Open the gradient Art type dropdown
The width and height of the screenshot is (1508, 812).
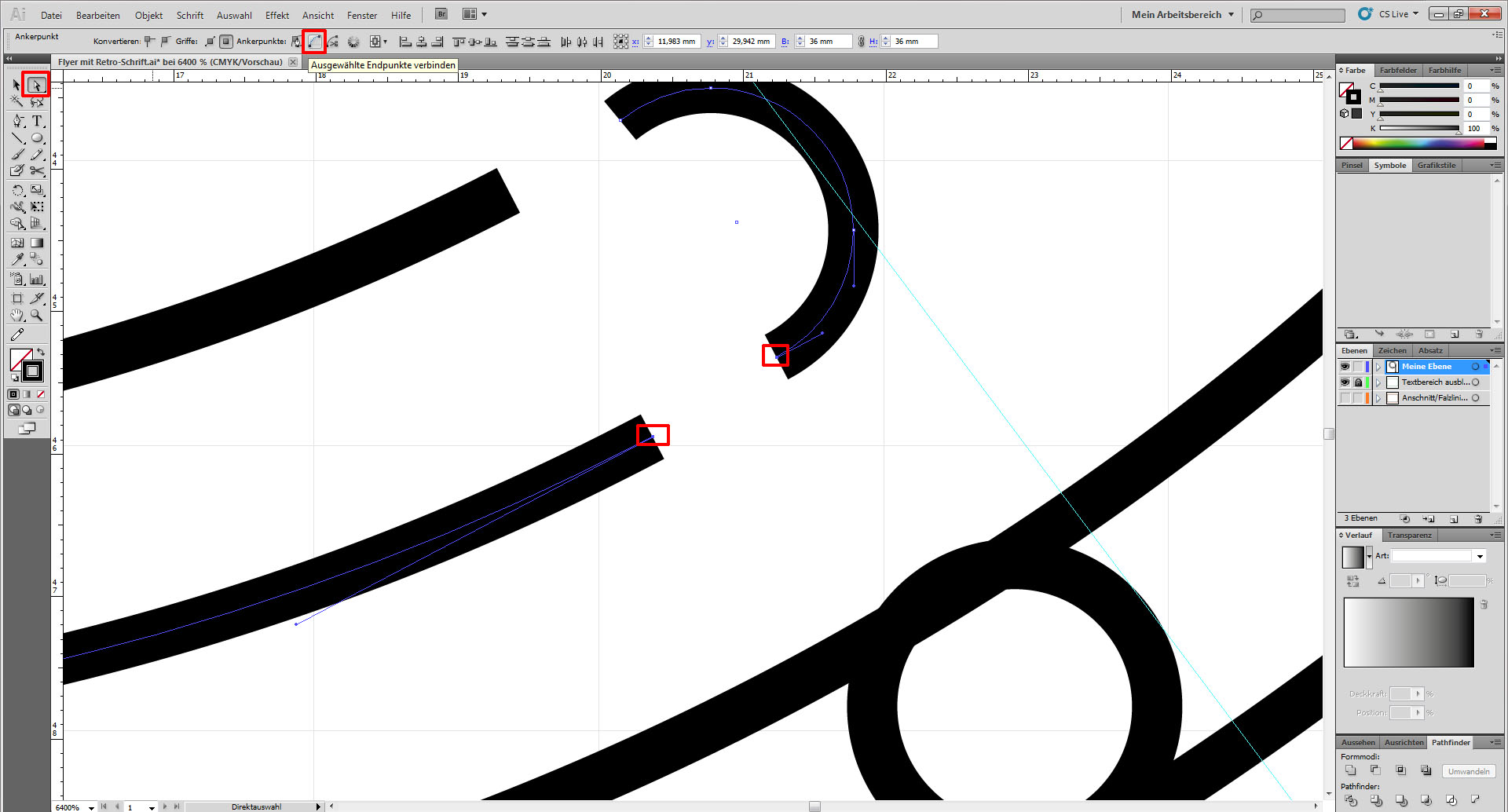click(1480, 556)
